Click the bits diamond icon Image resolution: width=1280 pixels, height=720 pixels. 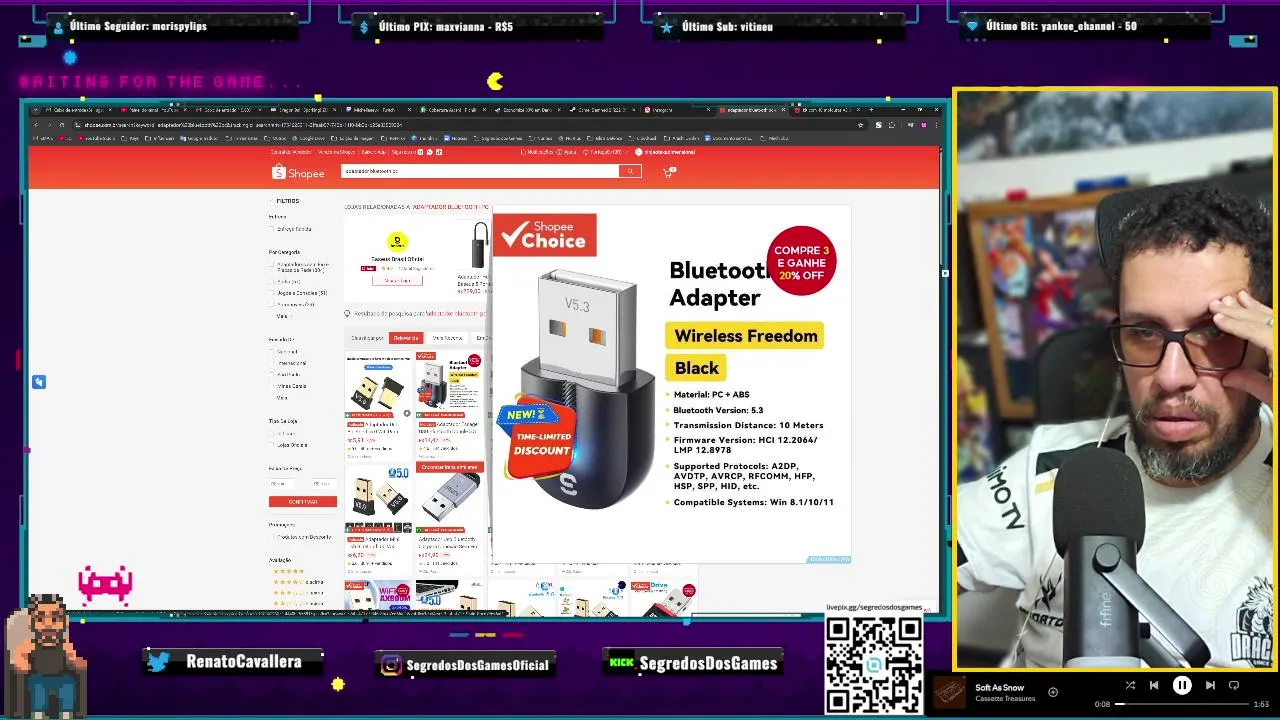coord(971,27)
